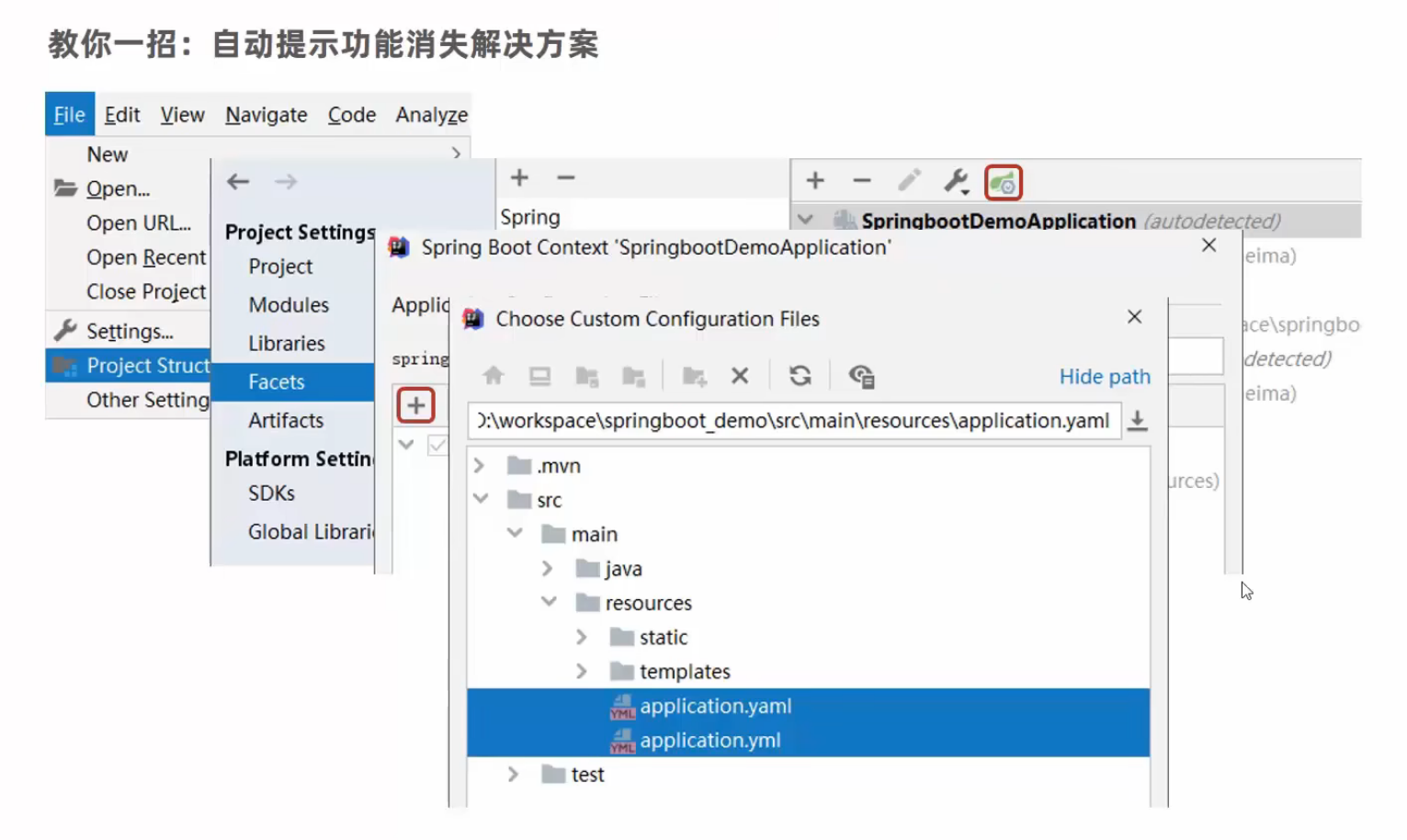1407x840 pixels.
Task: Click the New Folder icon in file chooser
Action: (694, 376)
